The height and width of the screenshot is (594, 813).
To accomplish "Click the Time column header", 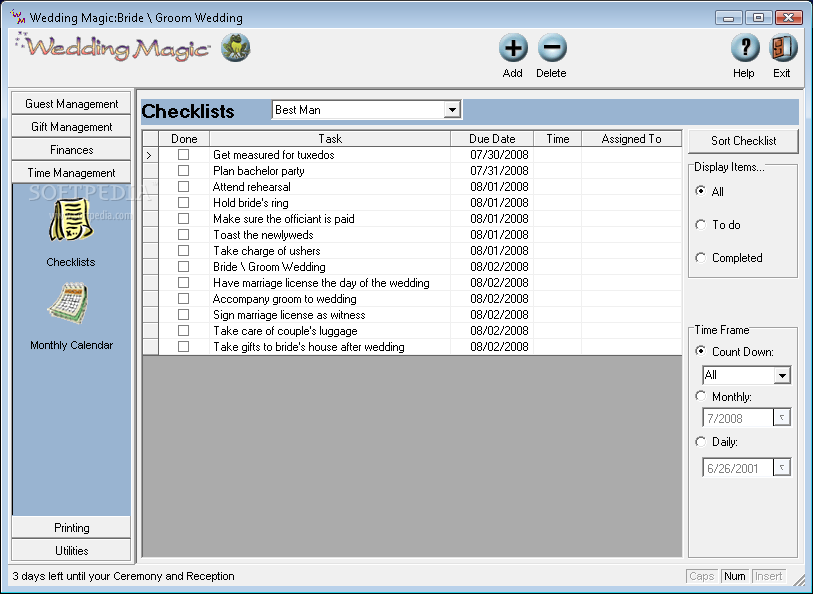I will point(557,138).
